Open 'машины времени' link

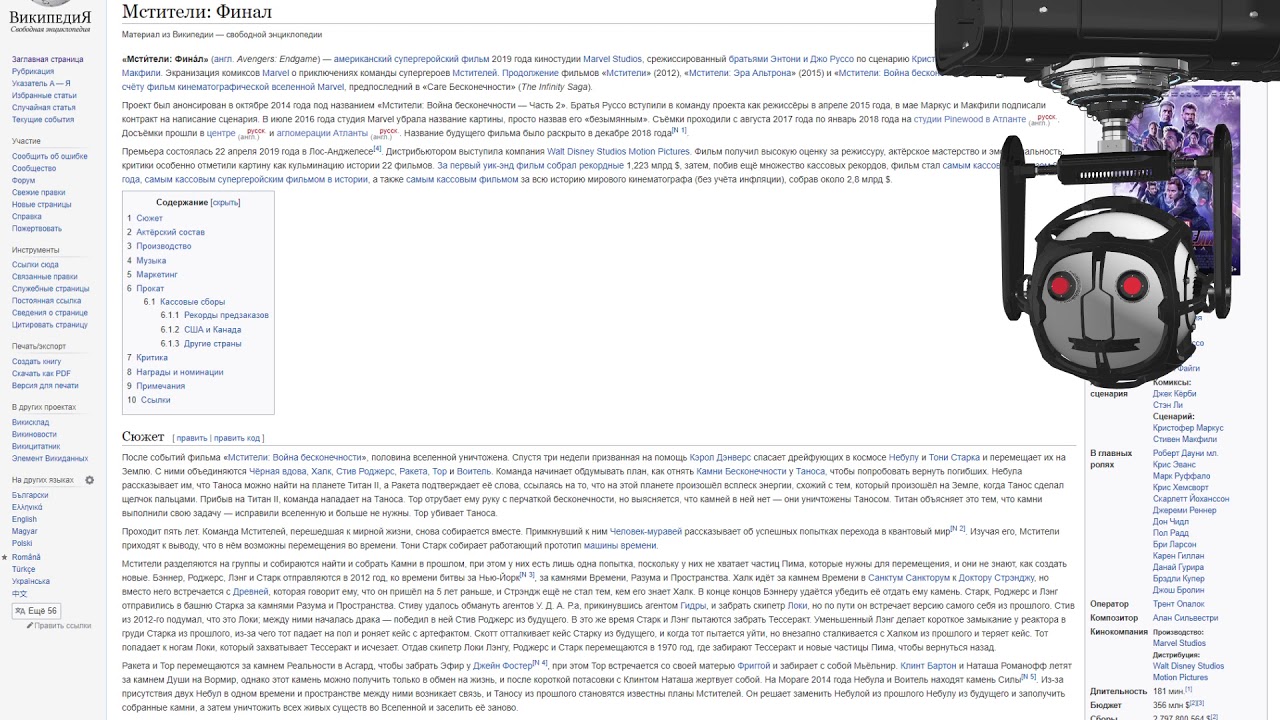tap(620, 545)
